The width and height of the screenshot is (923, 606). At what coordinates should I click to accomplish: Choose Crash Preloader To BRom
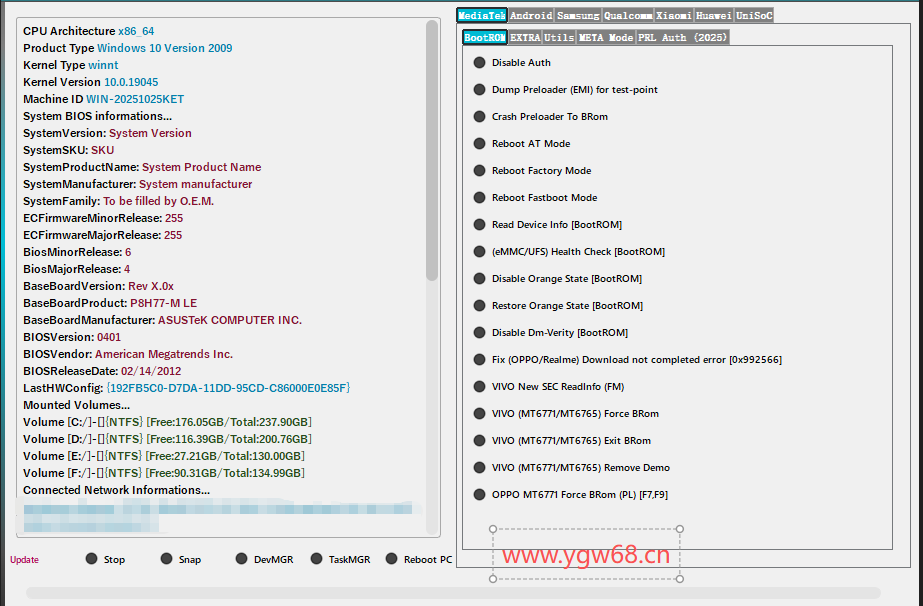pos(541,117)
